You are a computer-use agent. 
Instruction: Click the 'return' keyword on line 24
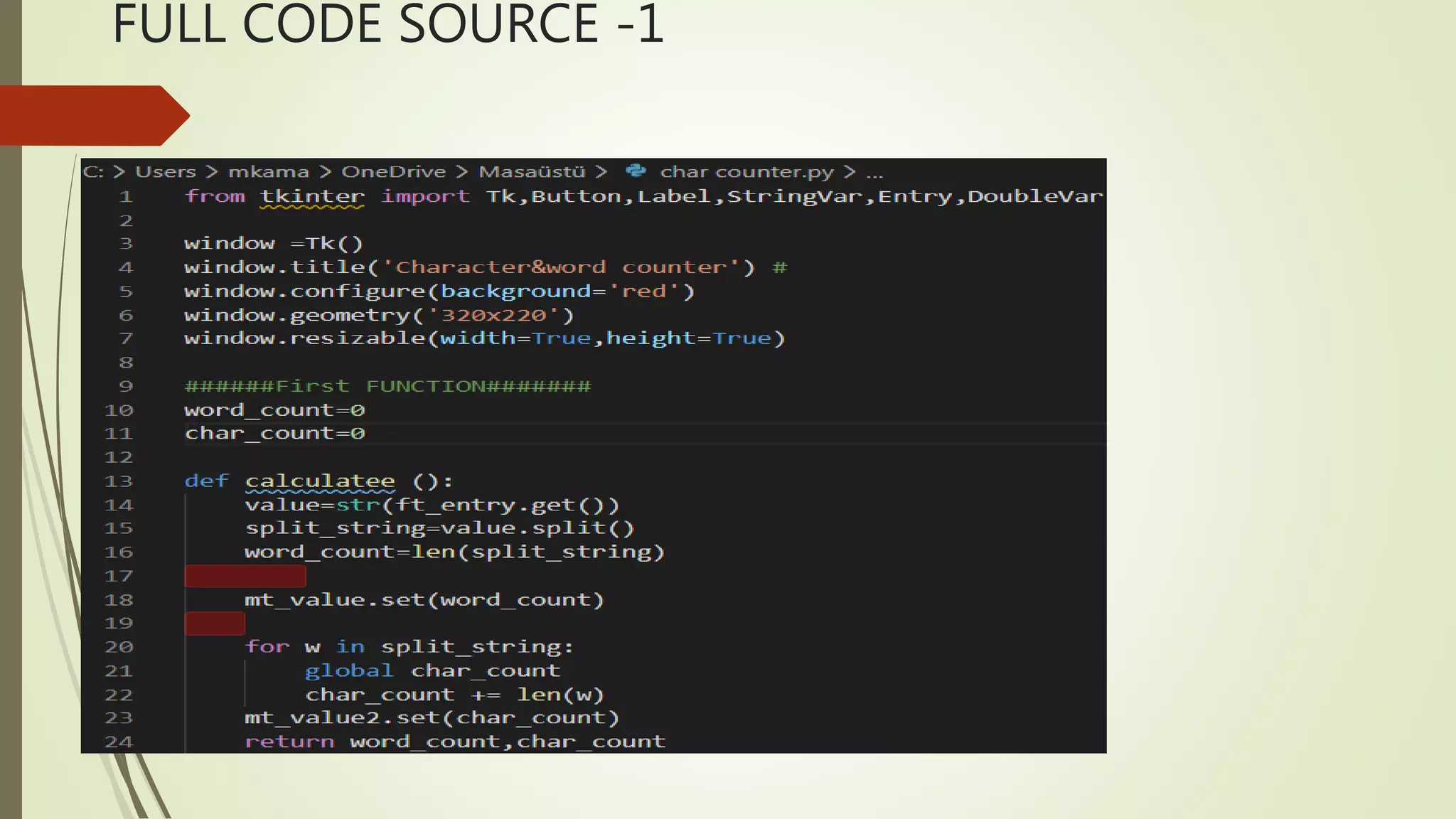(289, 742)
